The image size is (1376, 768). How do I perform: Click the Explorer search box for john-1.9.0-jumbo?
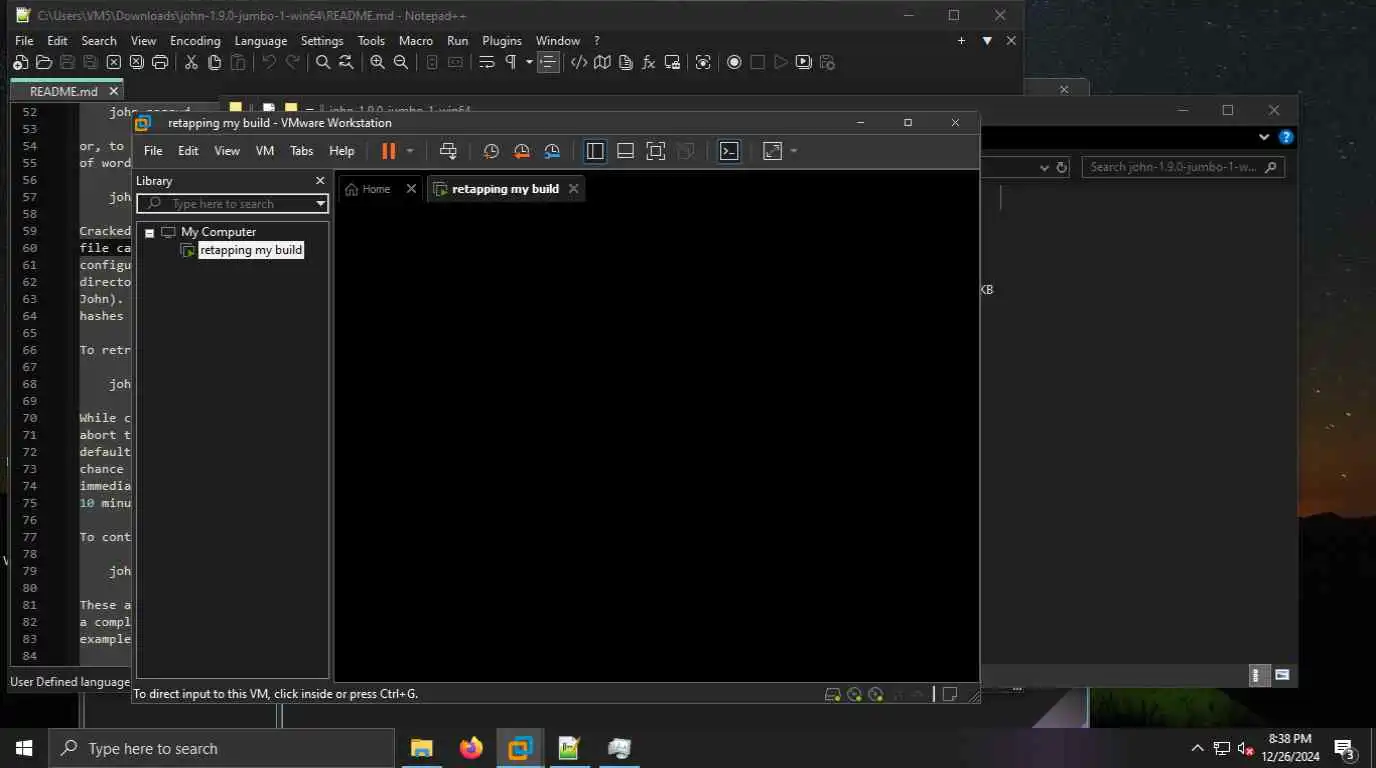(1183, 167)
